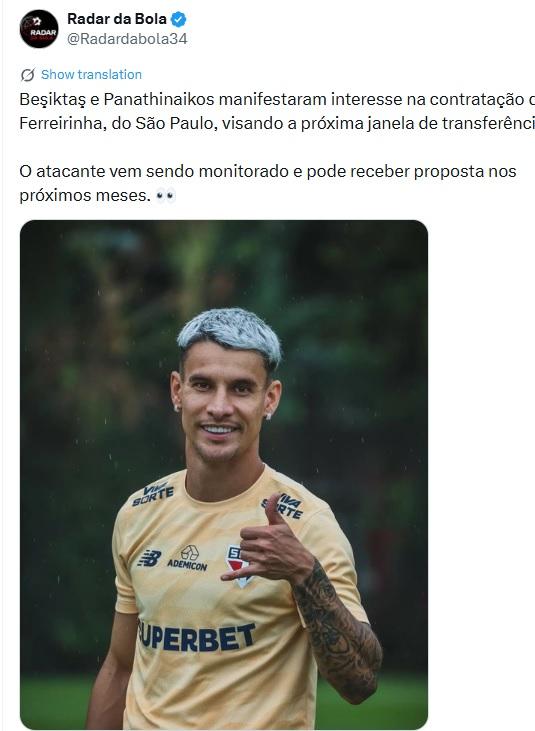
Task: Show translation of the tweet
Action: (x=91, y=75)
